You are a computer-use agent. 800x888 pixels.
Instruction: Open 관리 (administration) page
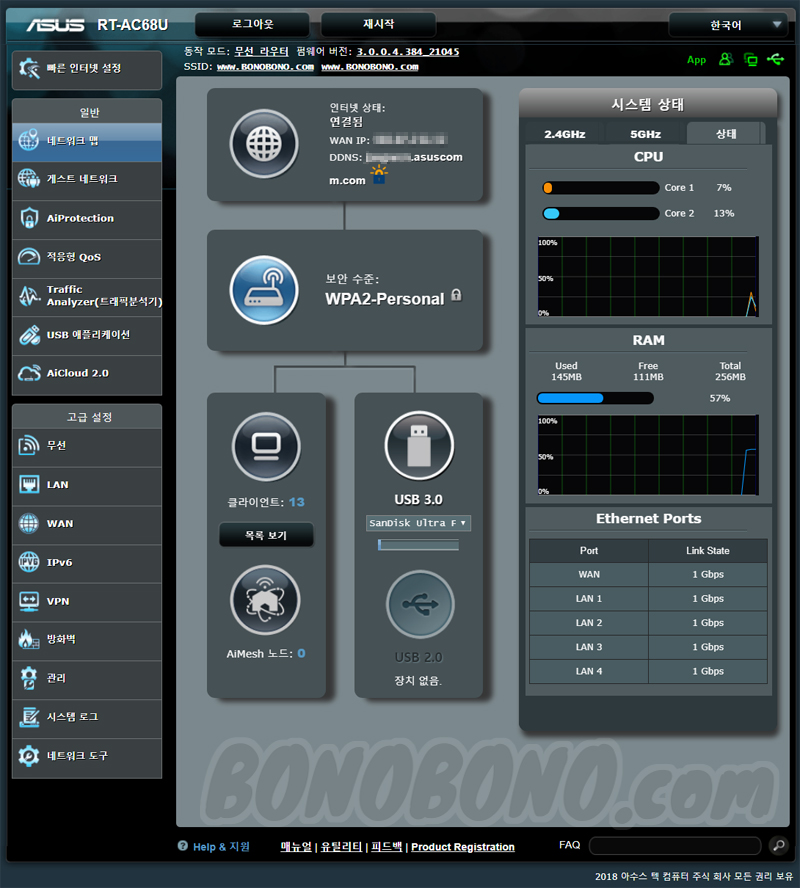tap(87, 678)
